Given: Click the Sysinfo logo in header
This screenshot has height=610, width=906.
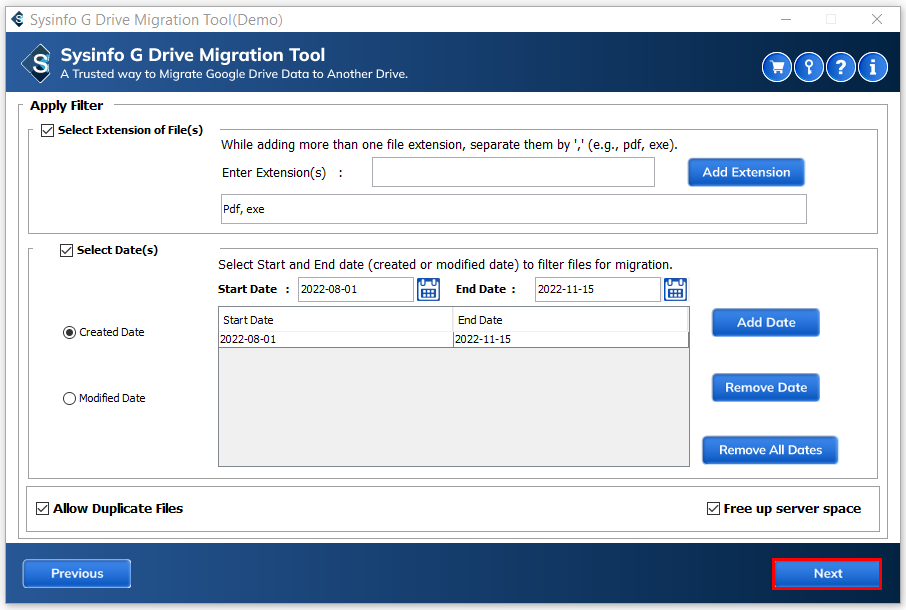Looking at the screenshot, I should [x=36, y=64].
